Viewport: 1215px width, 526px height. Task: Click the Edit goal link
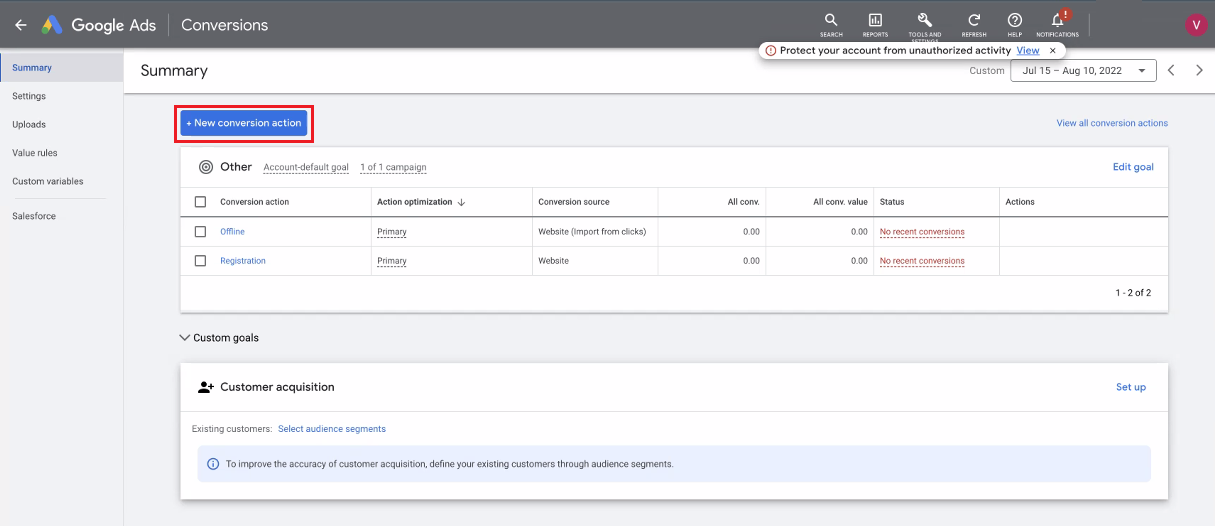pyautogui.click(x=1133, y=167)
